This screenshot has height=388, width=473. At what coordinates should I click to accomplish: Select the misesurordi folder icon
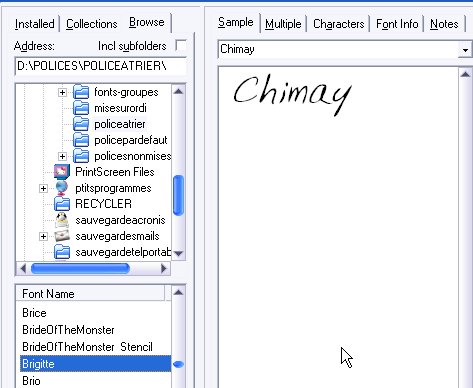click(x=81, y=108)
